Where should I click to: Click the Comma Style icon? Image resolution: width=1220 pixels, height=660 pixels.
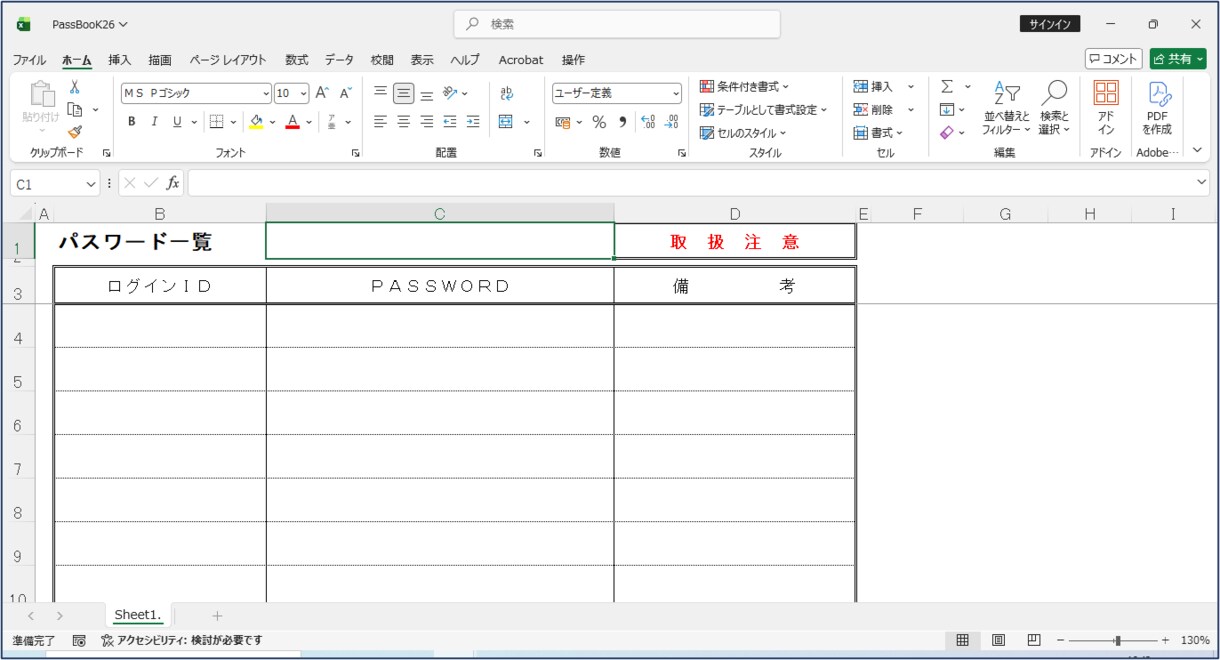[x=622, y=122]
